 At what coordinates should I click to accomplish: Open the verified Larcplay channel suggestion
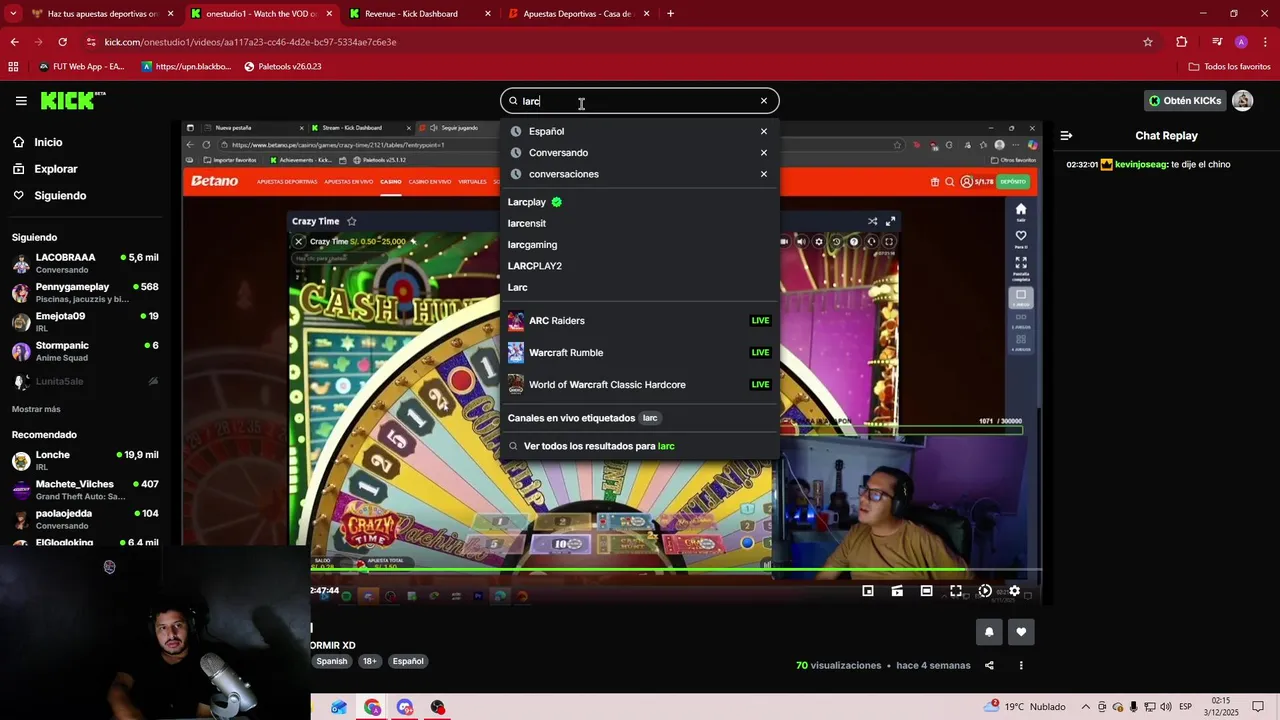[x=639, y=202]
